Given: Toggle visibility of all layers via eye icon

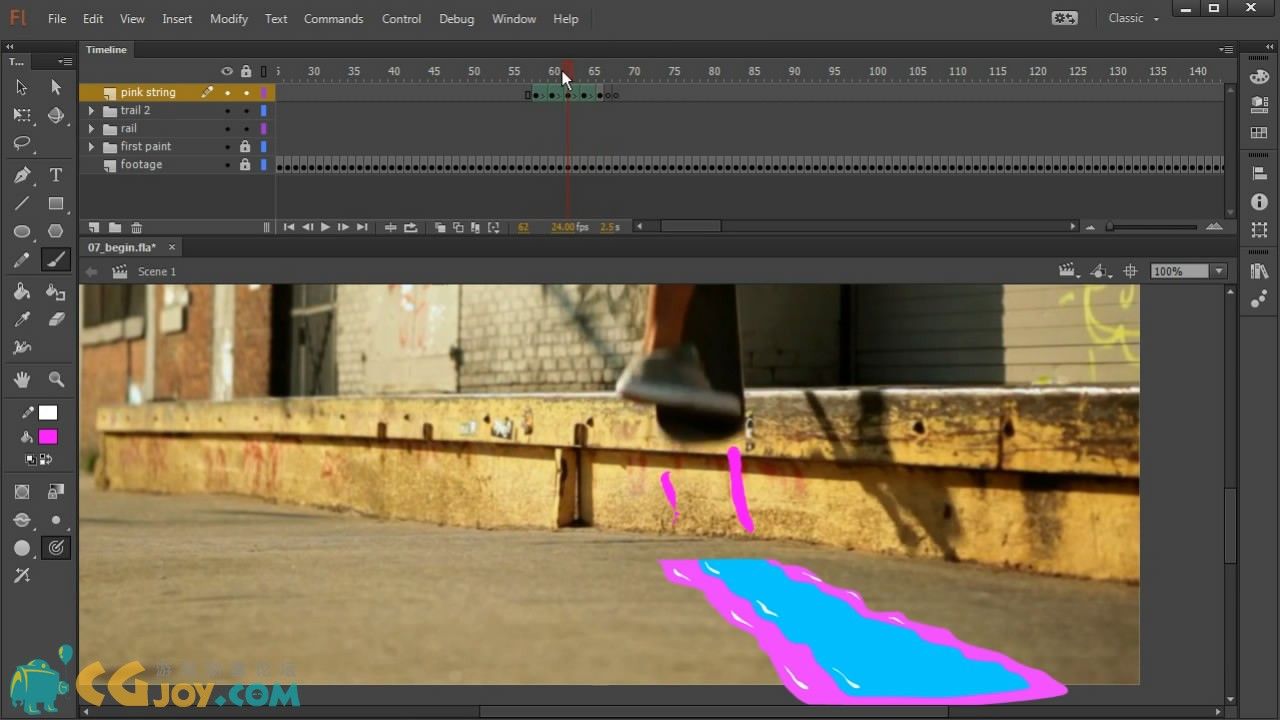Looking at the screenshot, I should tap(227, 71).
